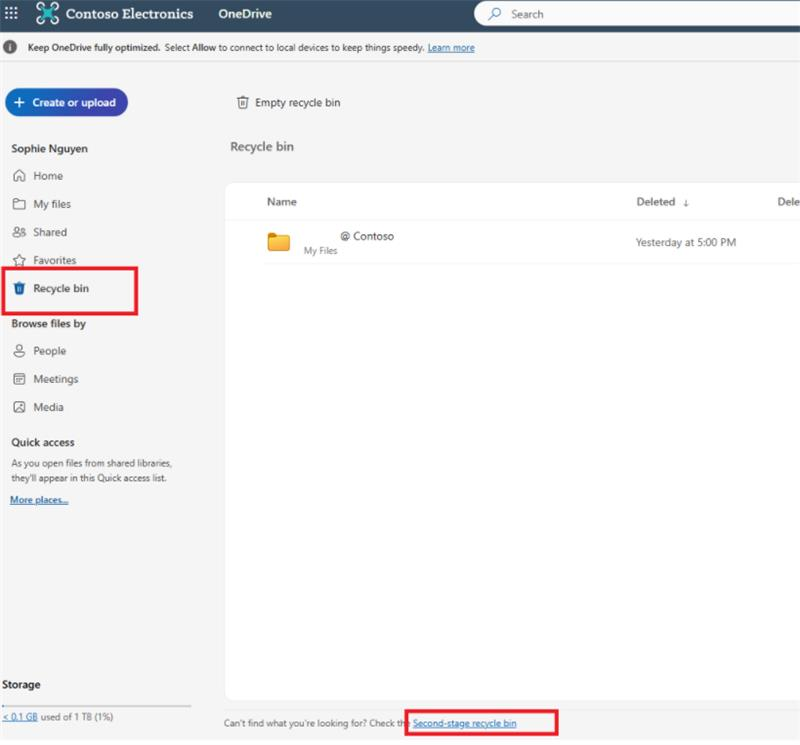Image resolution: width=800 pixels, height=745 pixels.
Task: Click the Search input field
Action: [x=637, y=14]
